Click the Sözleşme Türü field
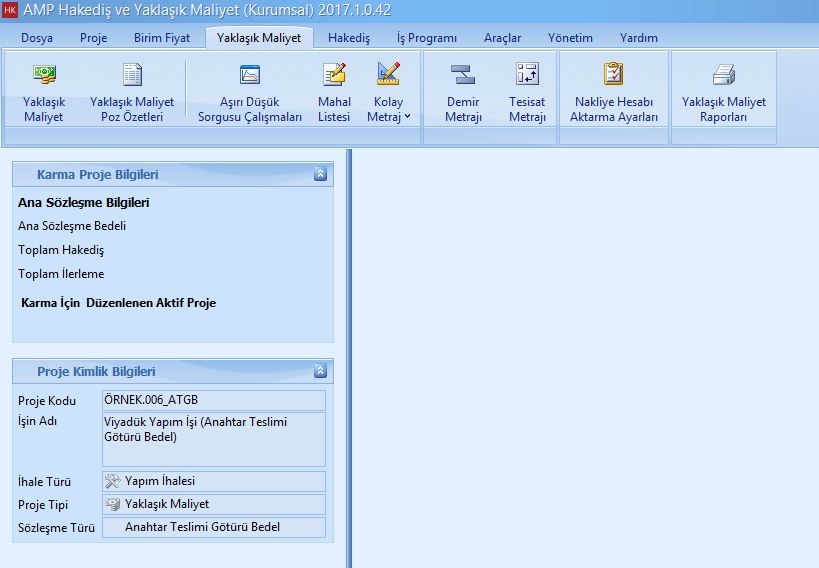Viewport: 819px width, 568px height. pyautogui.click(x=214, y=527)
